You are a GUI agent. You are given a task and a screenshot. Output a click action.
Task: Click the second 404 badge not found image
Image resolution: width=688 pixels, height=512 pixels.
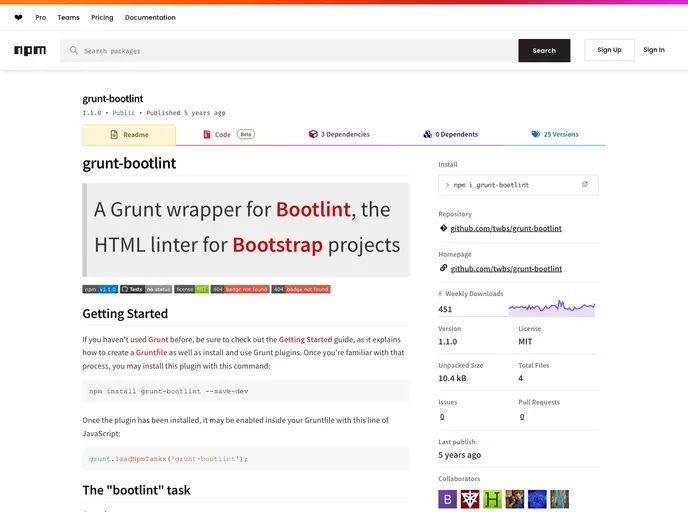[x=301, y=289]
